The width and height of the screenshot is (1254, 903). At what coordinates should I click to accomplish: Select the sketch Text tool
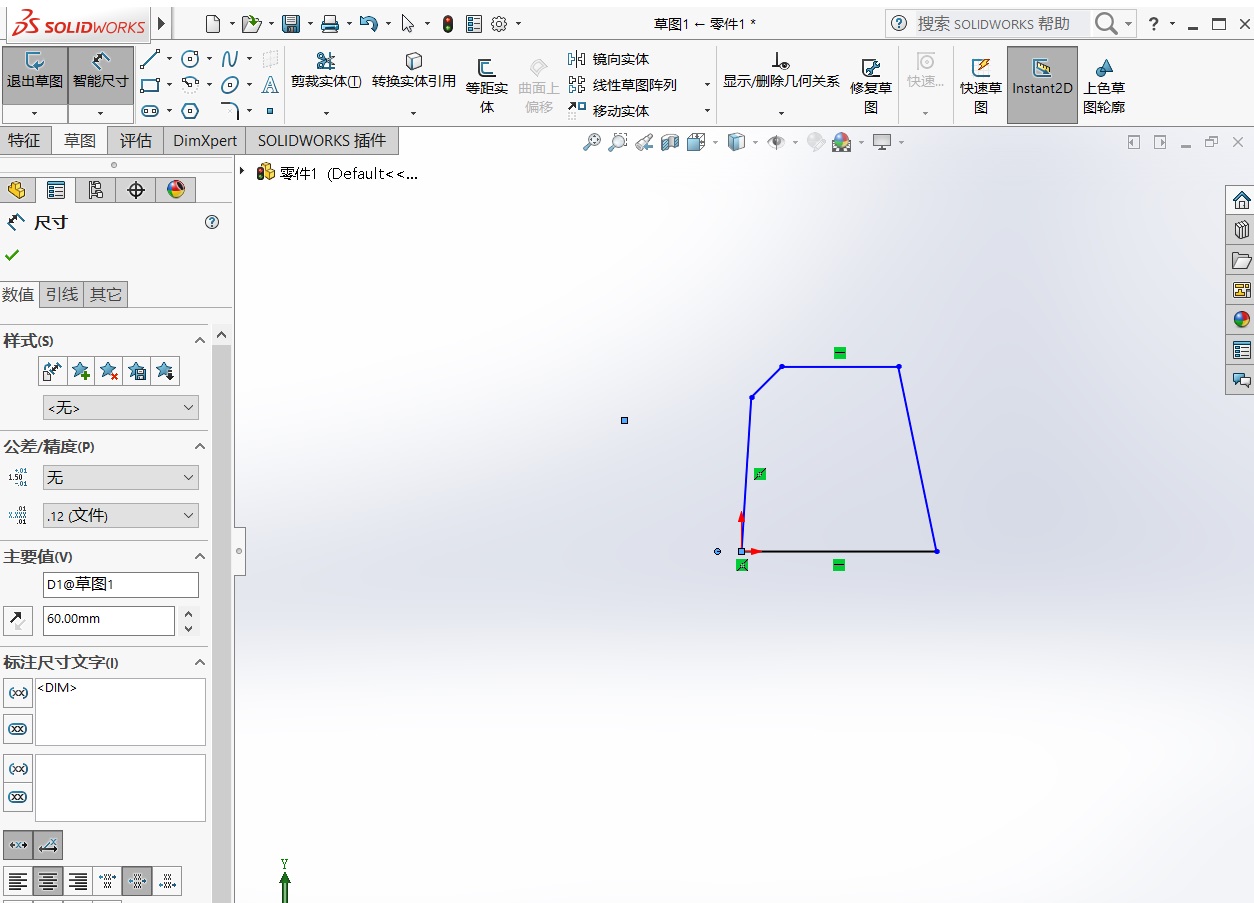(x=270, y=85)
